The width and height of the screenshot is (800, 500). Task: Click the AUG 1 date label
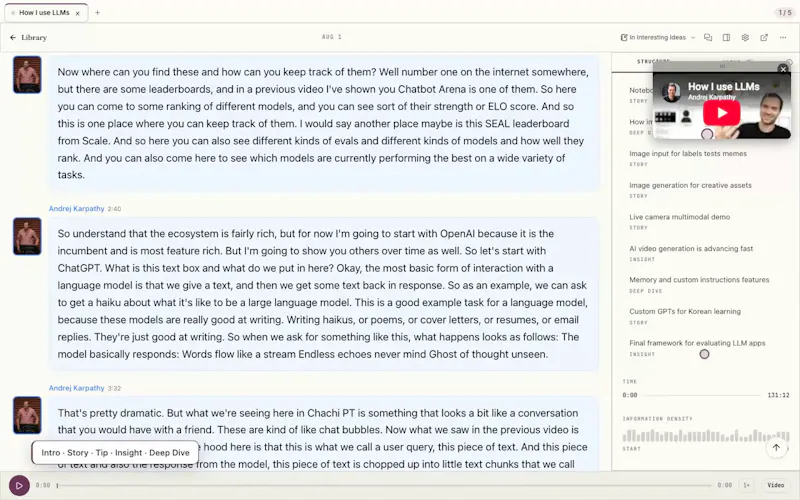[332, 37]
